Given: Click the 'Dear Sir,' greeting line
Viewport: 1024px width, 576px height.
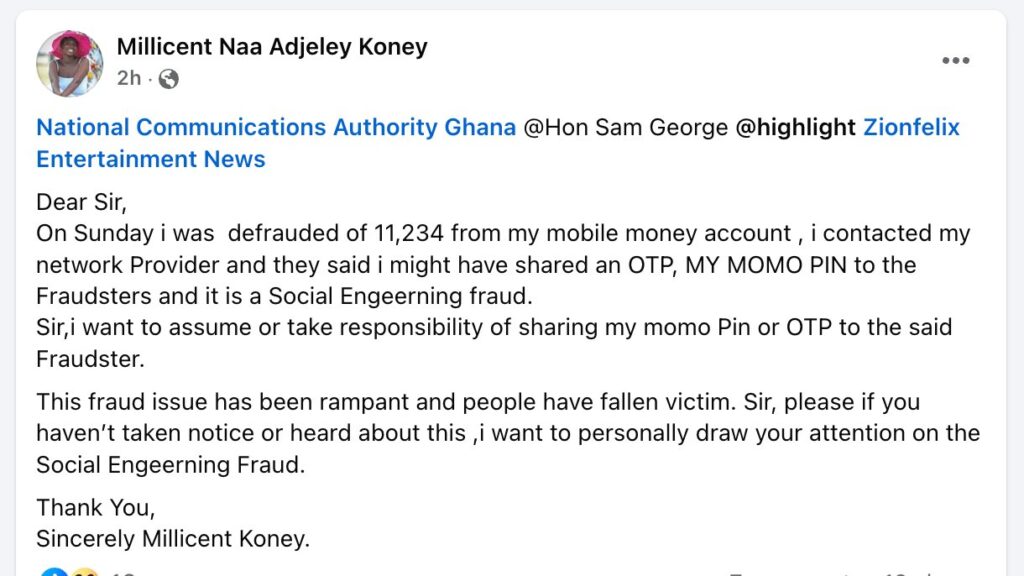Looking at the screenshot, I should 81,202.
